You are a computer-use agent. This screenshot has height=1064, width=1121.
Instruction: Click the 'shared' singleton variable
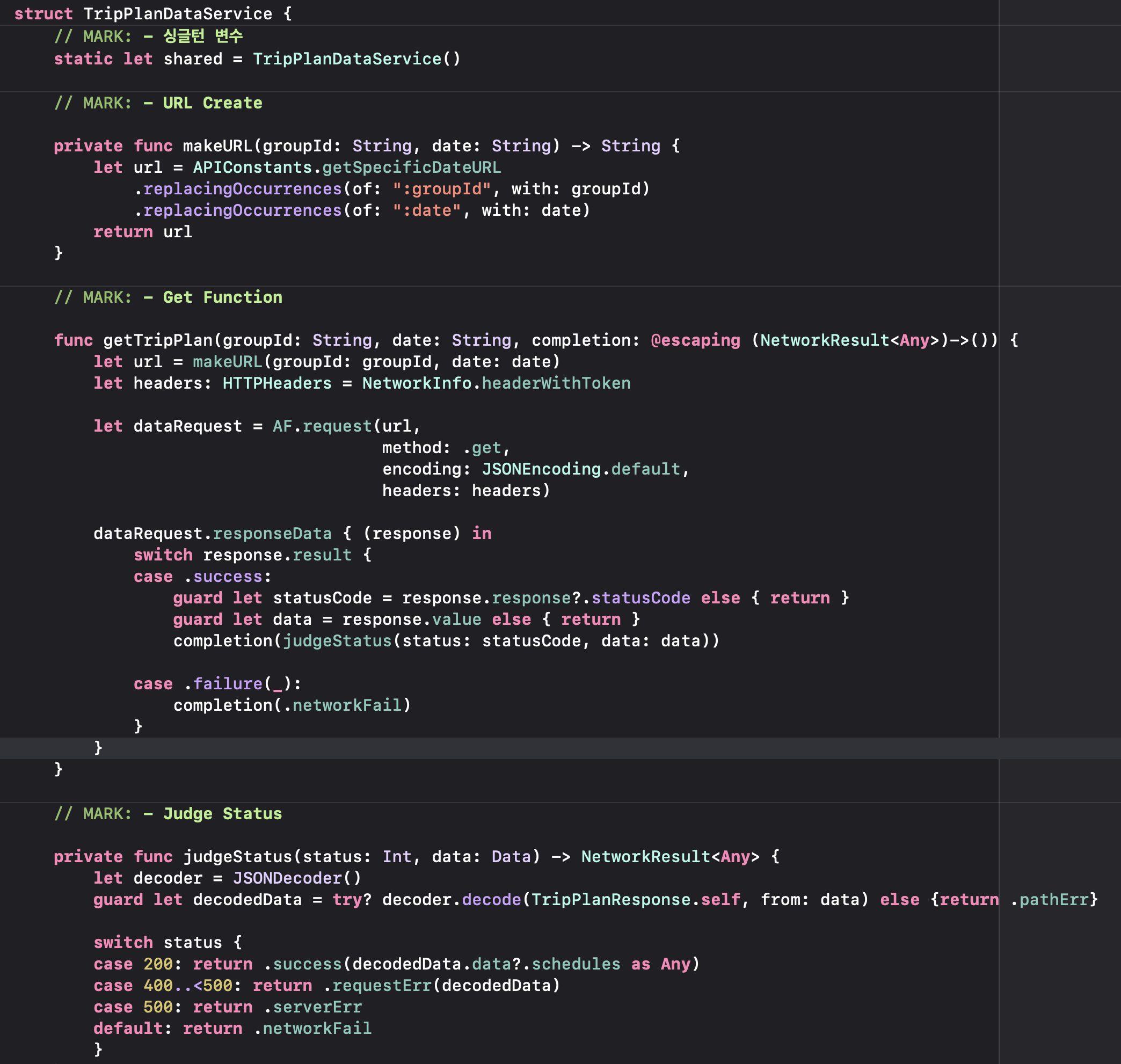[193, 59]
